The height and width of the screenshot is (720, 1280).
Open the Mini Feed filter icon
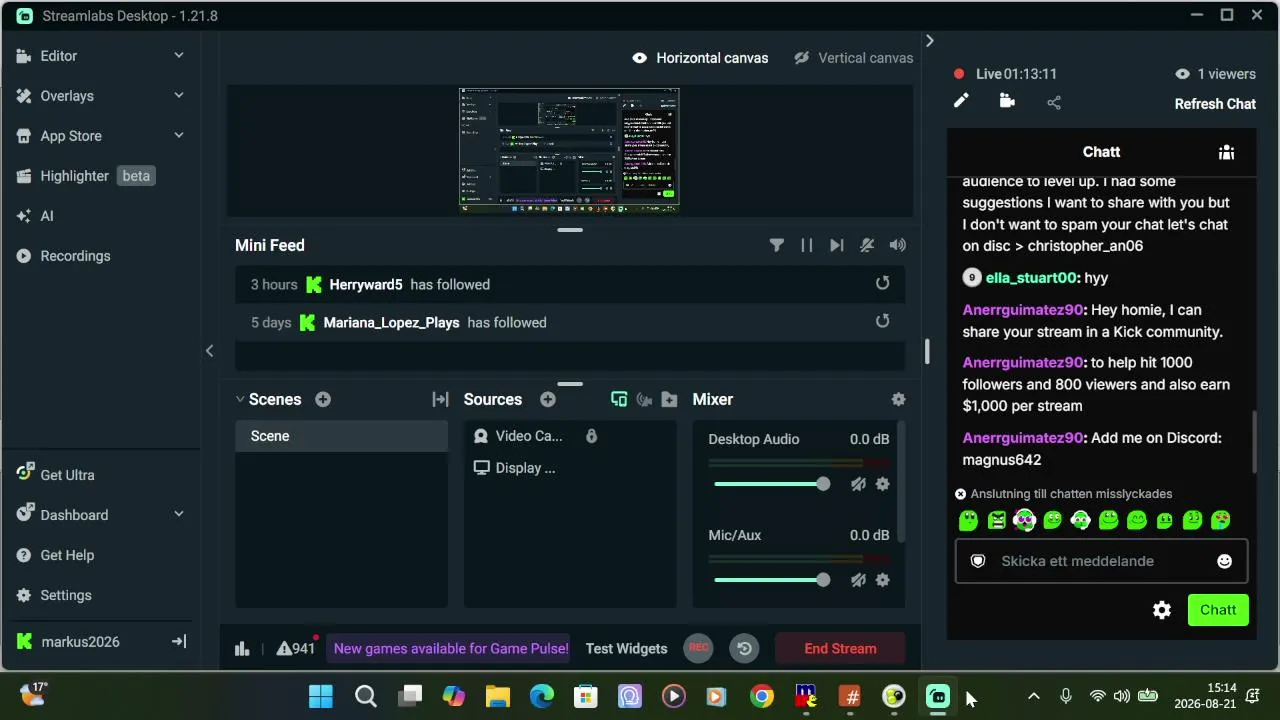(776, 245)
